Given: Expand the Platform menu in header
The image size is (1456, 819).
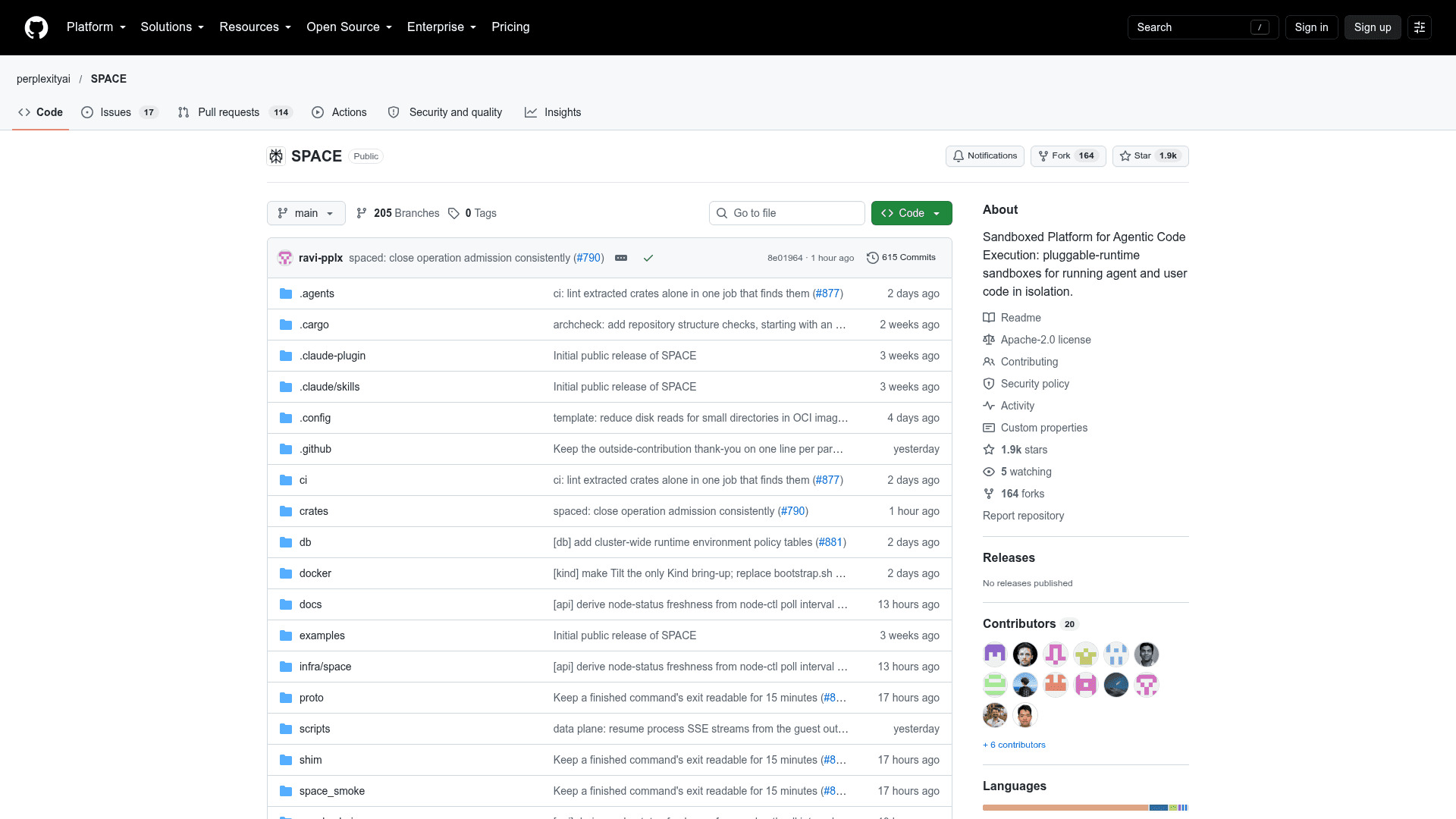Looking at the screenshot, I should 96,27.
